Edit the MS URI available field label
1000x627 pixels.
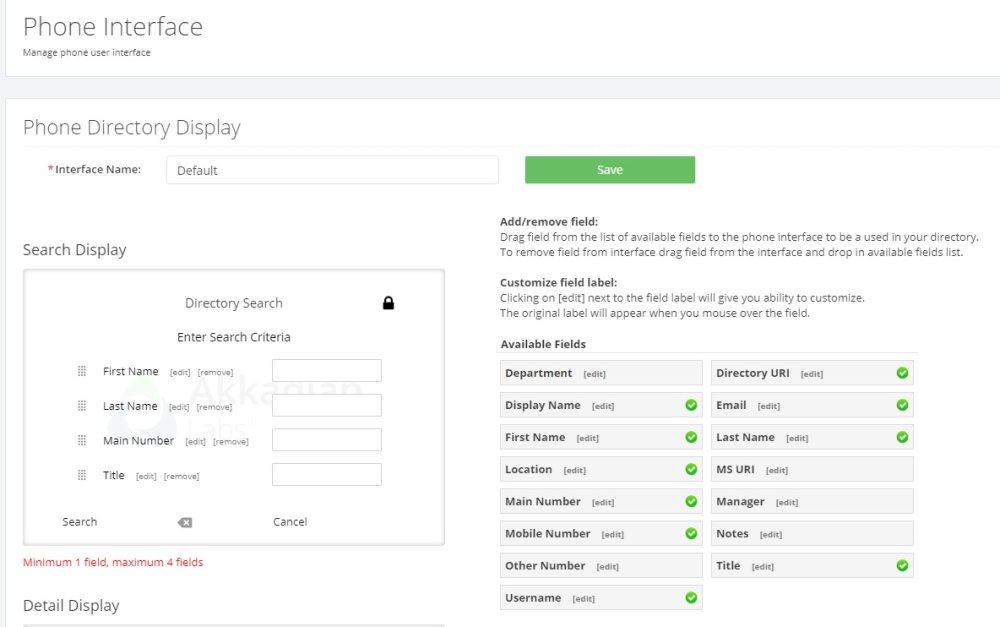click(777, 471)
